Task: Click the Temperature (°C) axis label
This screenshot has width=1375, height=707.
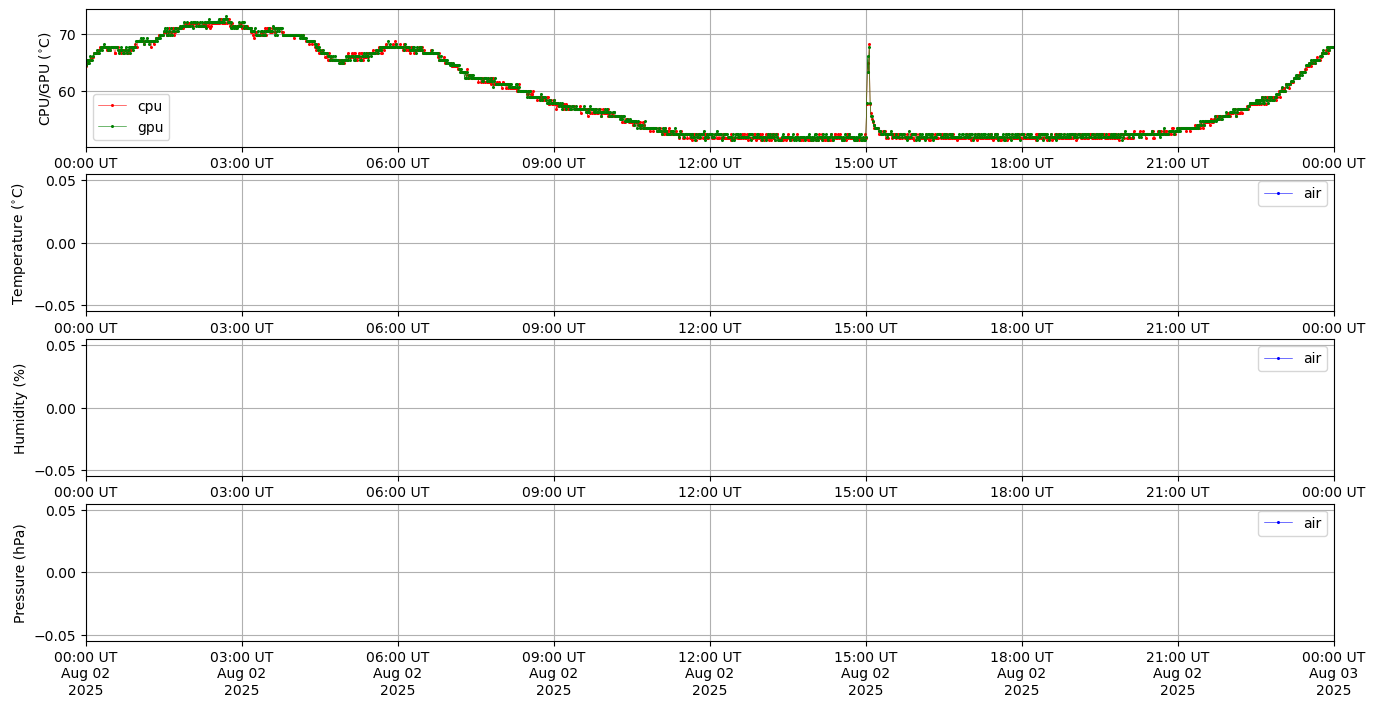Action: [18, 243]
